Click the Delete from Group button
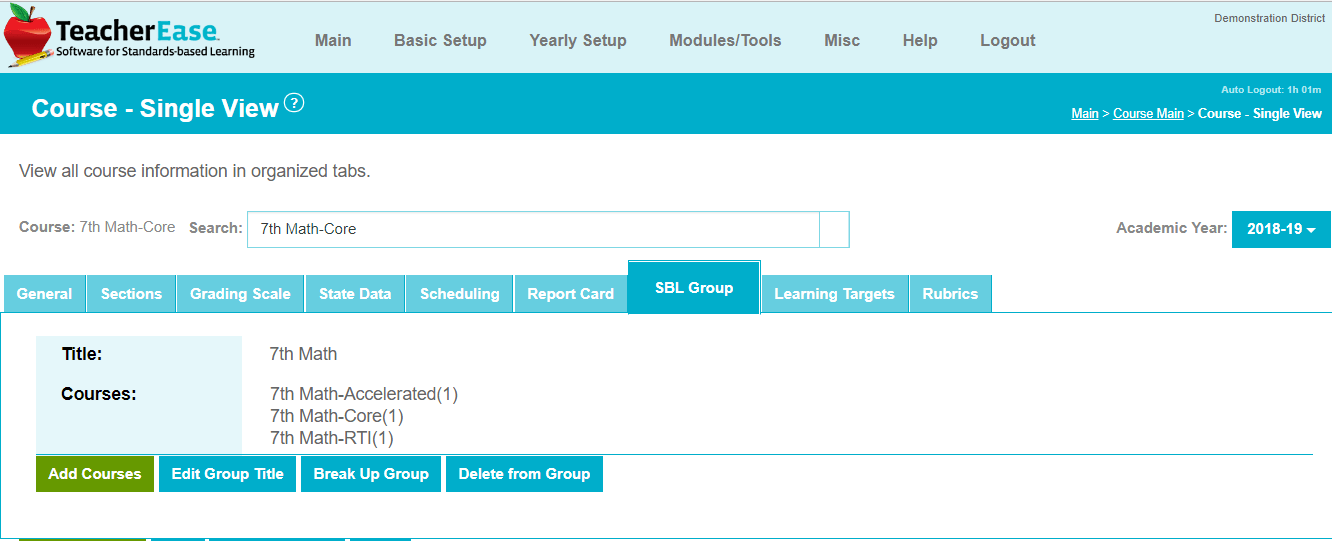The width and height of the screenshot is (1332, 541). (524, 474)
